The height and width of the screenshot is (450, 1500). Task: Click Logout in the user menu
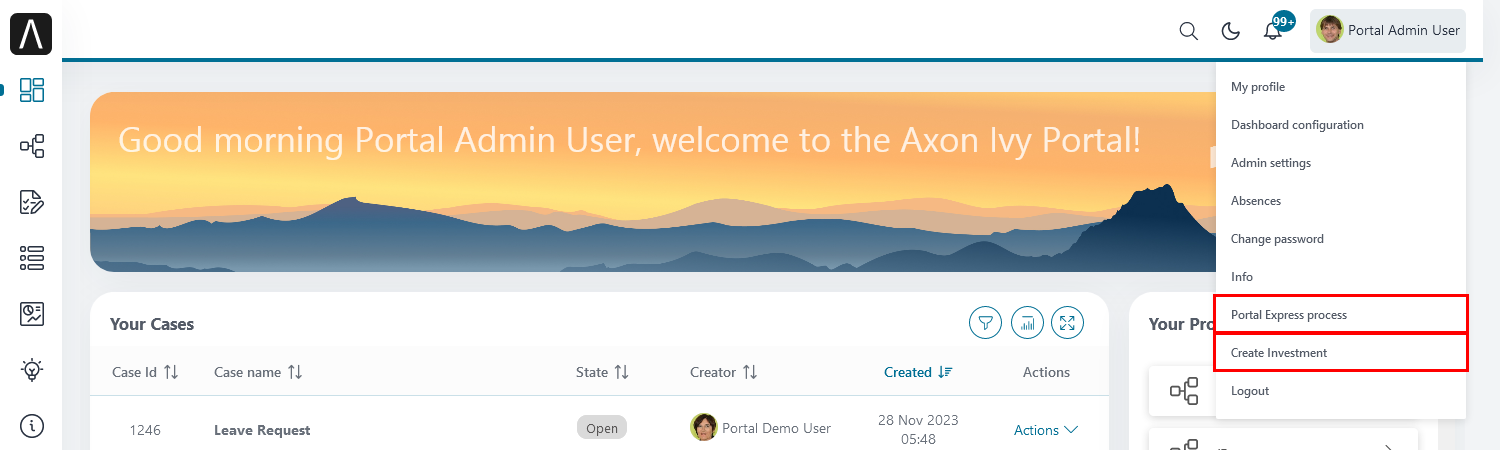pos(1250,391)
